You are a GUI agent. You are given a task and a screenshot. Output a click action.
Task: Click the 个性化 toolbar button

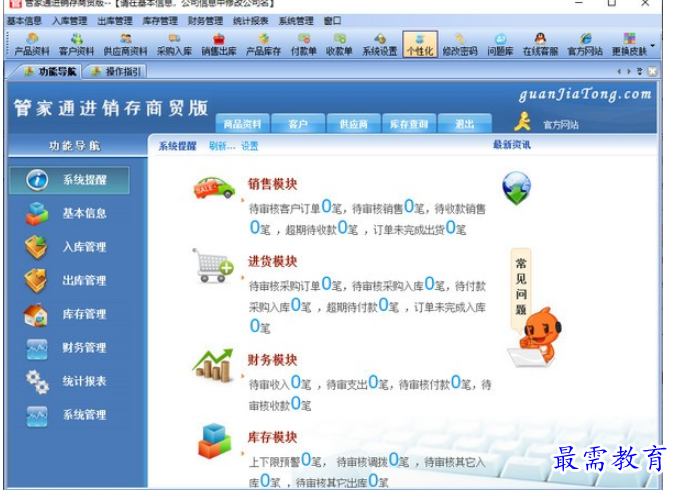(420, 44)
